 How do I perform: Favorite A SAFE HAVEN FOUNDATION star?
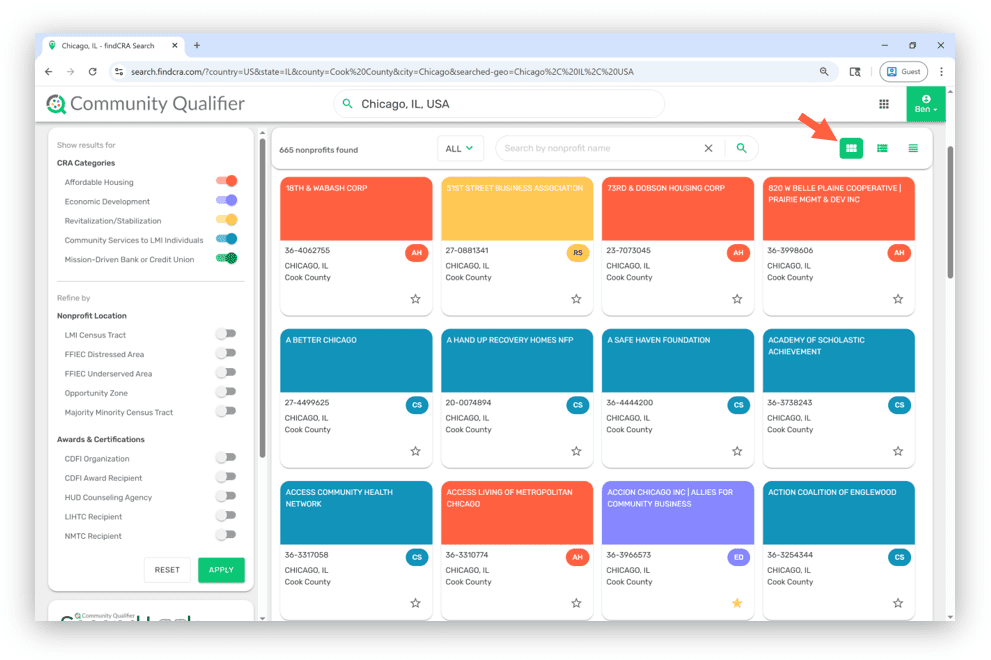coord(737,451)
